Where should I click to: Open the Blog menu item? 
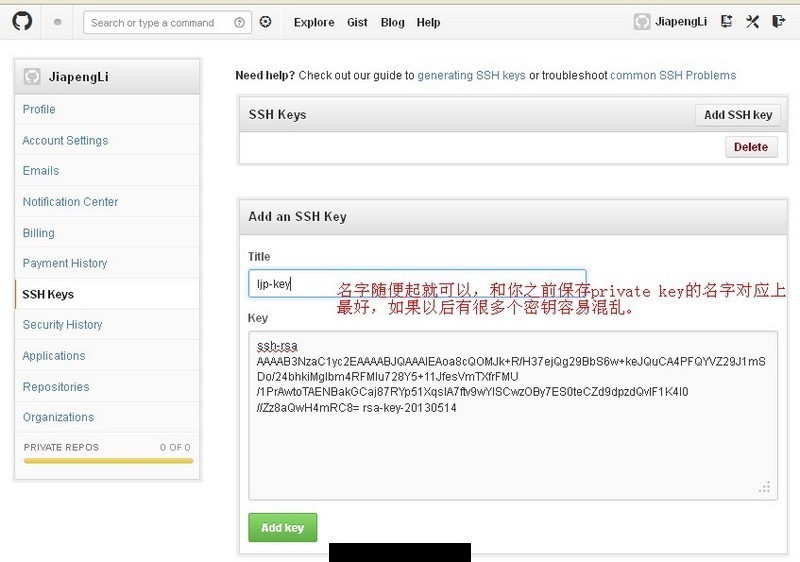point(392,22)
